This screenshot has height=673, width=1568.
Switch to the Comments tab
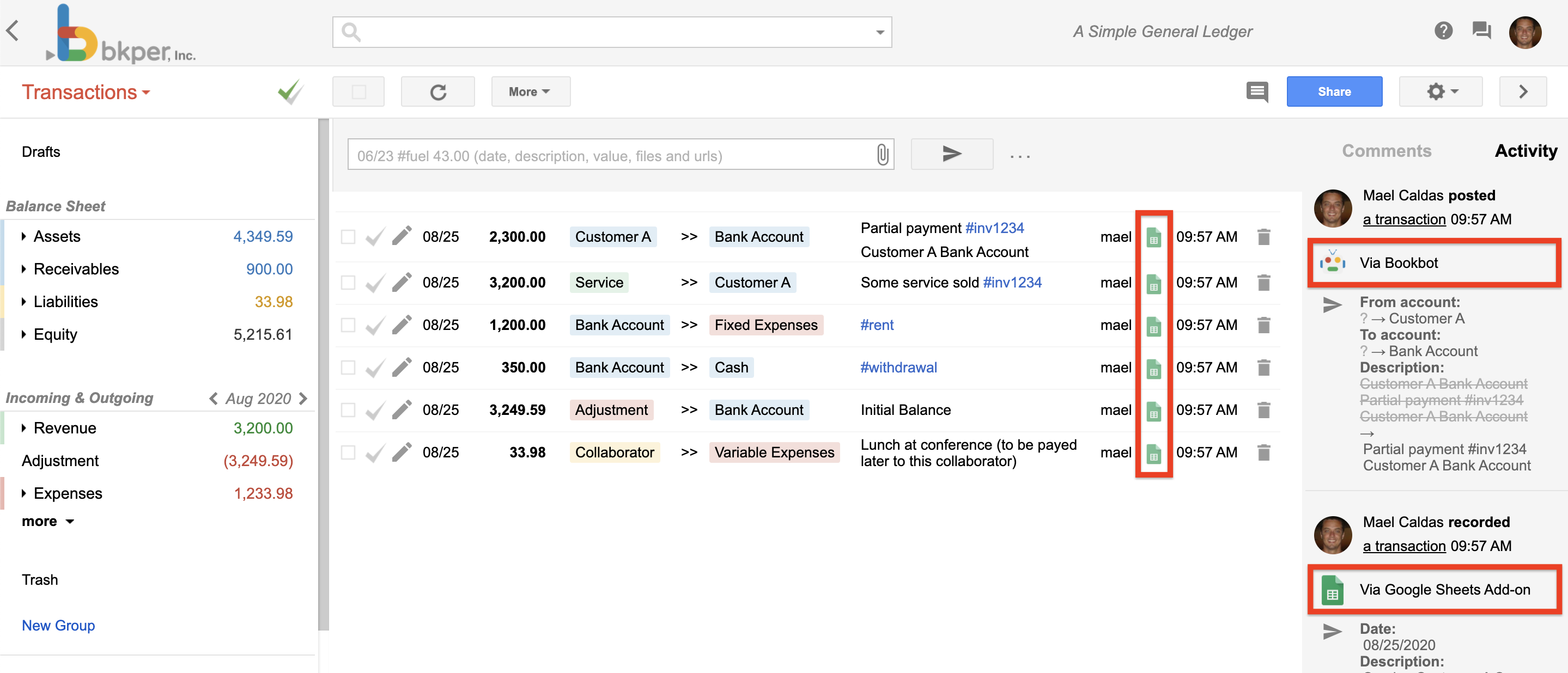pyautogui.click(x=1386, y=151)
